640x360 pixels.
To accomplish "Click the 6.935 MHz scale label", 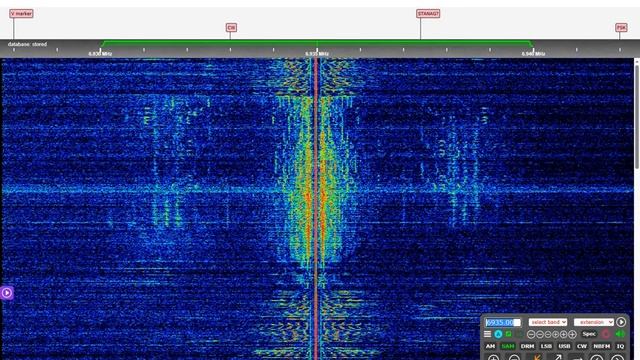I will [x=317, y=53].
